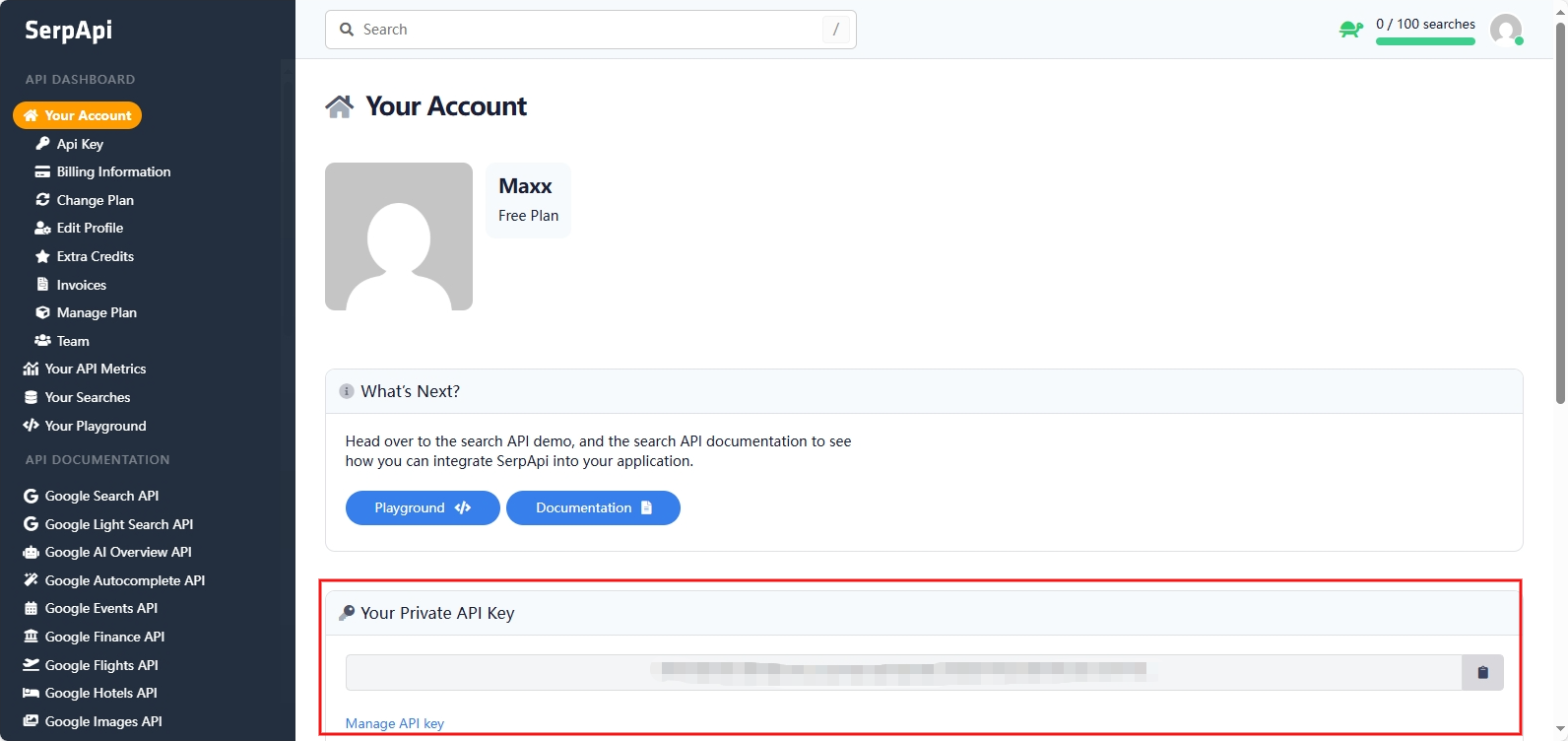The height and width of the screenshot is (741, 1568).
Task: Open Google Events API docs
Action: 100,608
